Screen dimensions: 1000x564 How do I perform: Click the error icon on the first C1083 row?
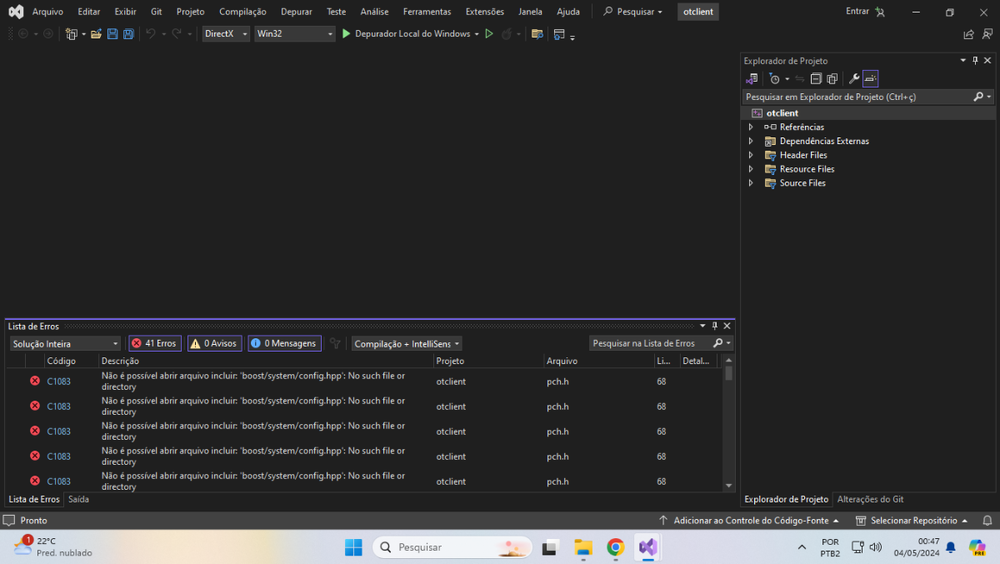tap(35, 381)
